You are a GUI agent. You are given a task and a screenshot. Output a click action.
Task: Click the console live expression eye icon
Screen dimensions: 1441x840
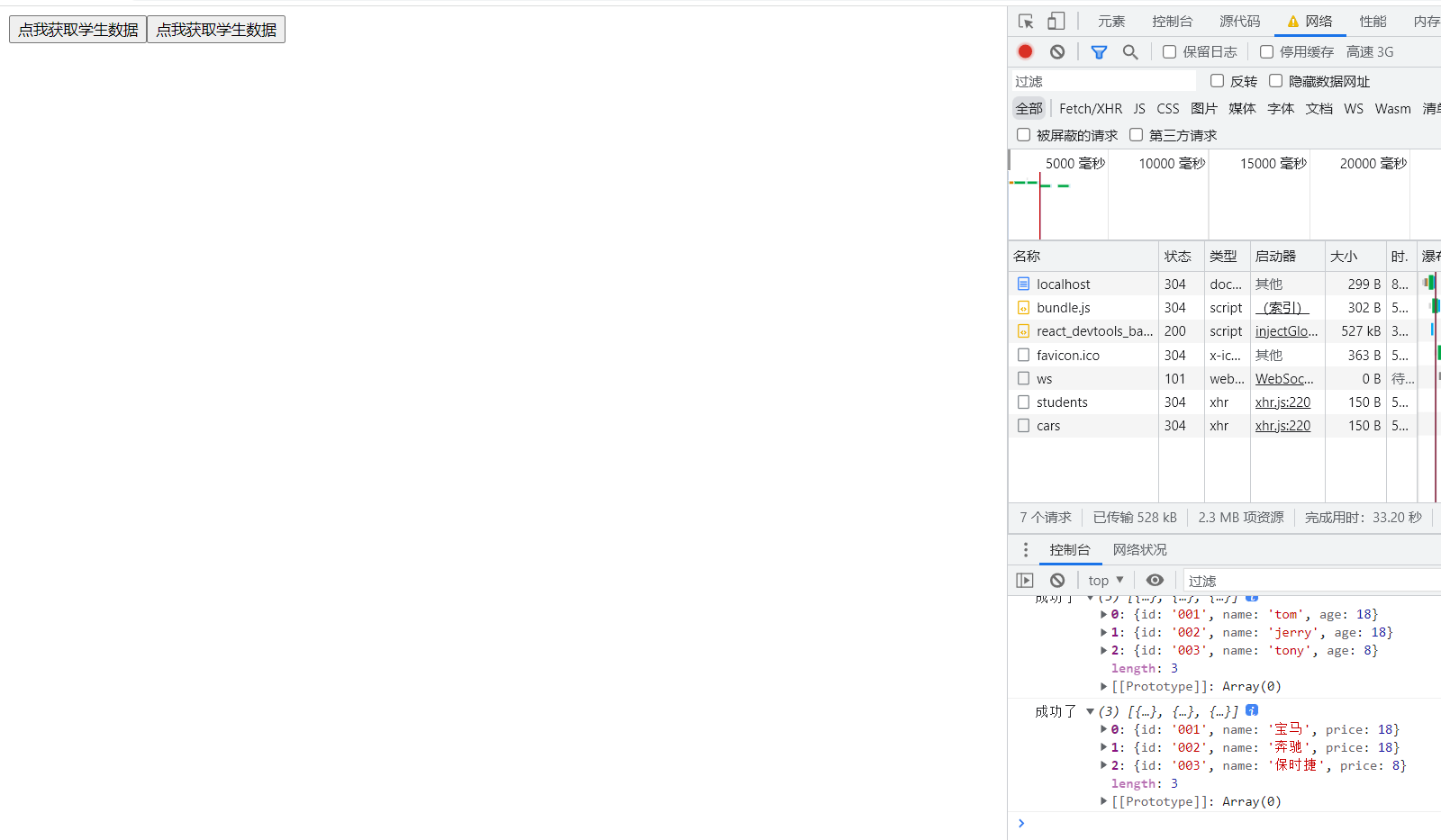pos(1155,581)
